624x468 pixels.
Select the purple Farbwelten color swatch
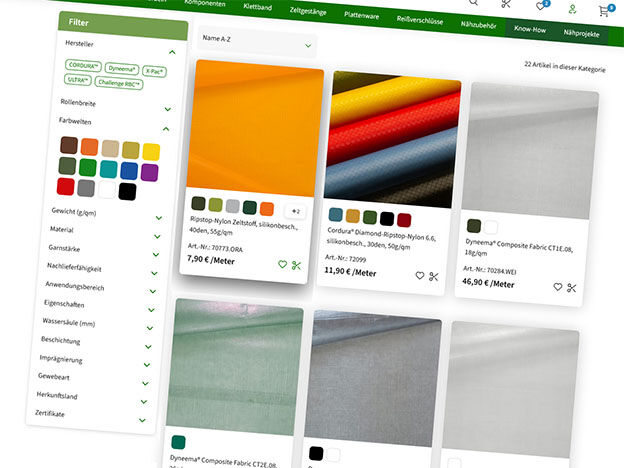point(150,171)
